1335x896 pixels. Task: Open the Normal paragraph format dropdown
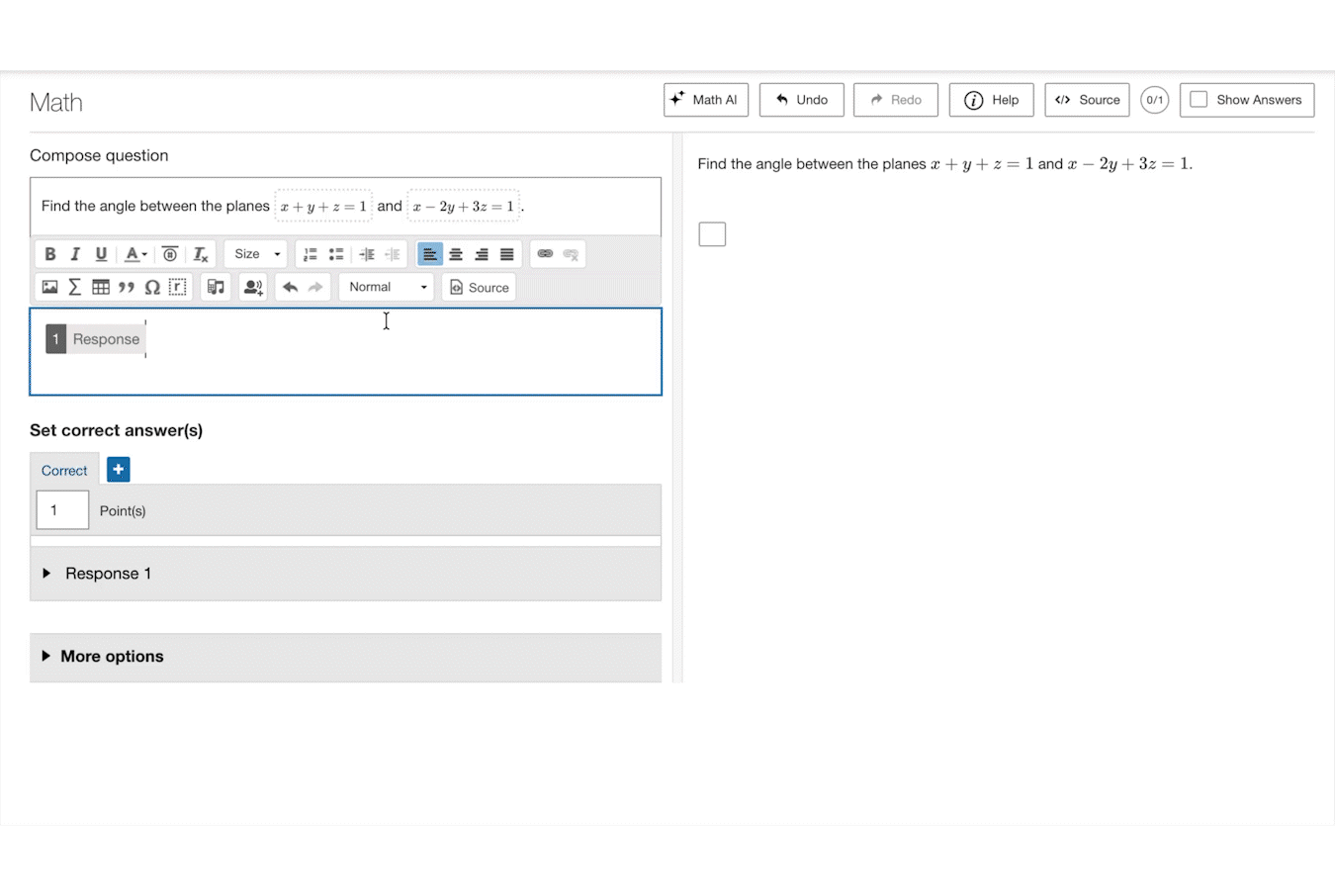[387, 288]
